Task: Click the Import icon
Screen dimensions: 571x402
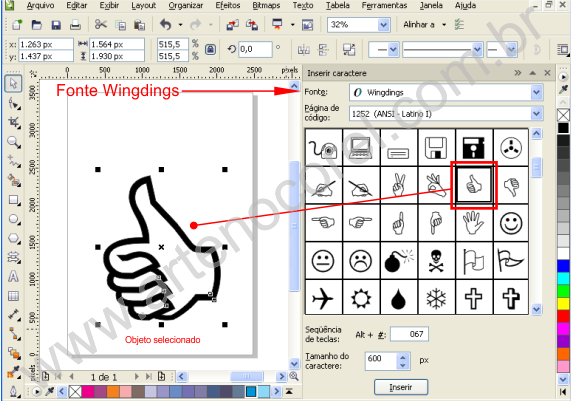Action: click(232, 25)
